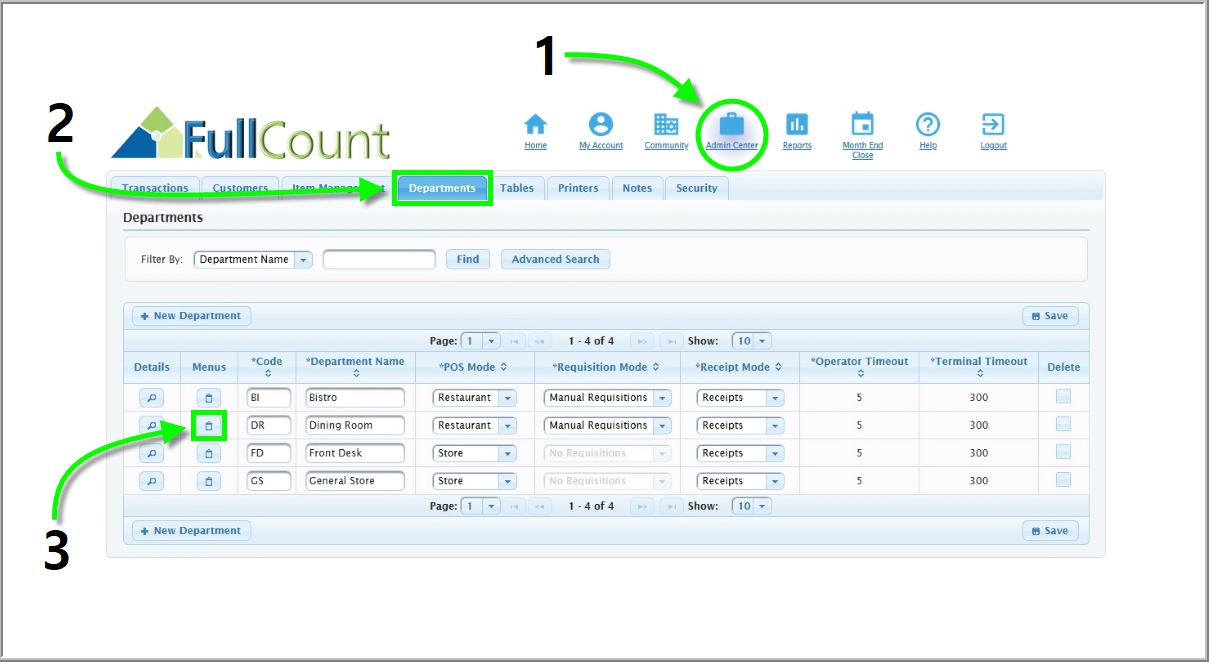
Task: Open Requisition Mode dropdown for Bistro
Action: 608,398
